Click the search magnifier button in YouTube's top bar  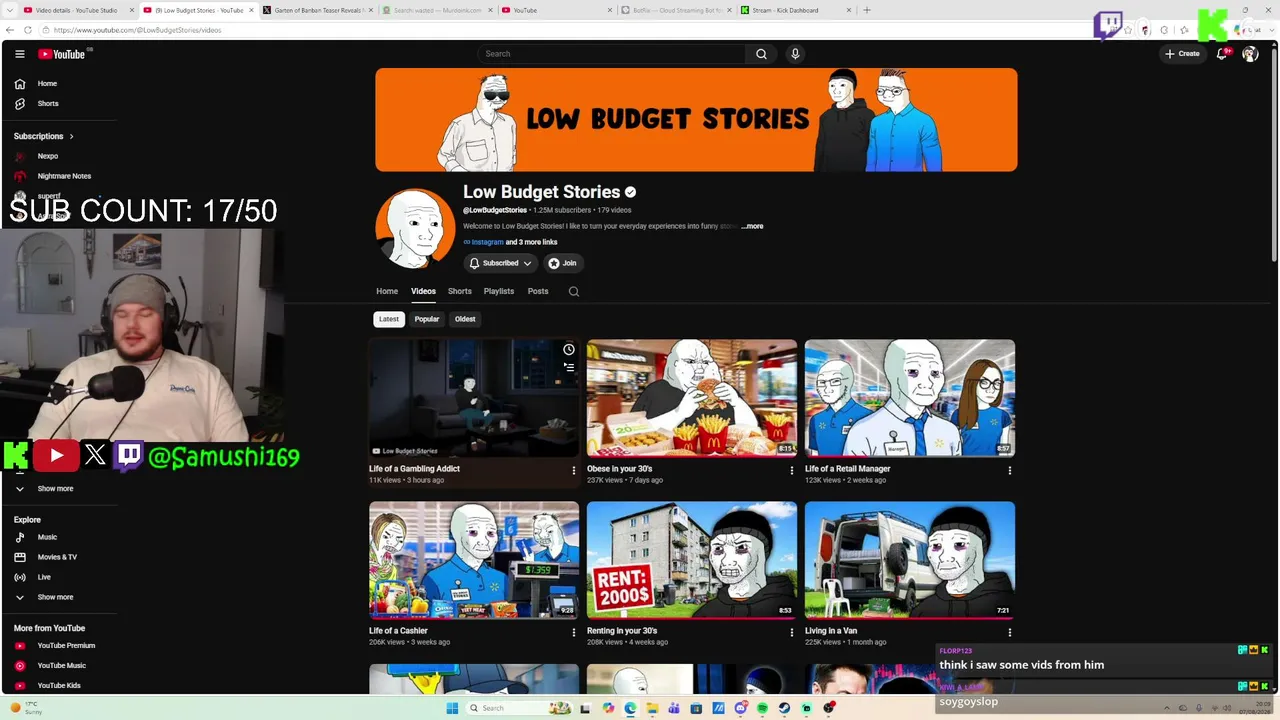click(761, 54)
